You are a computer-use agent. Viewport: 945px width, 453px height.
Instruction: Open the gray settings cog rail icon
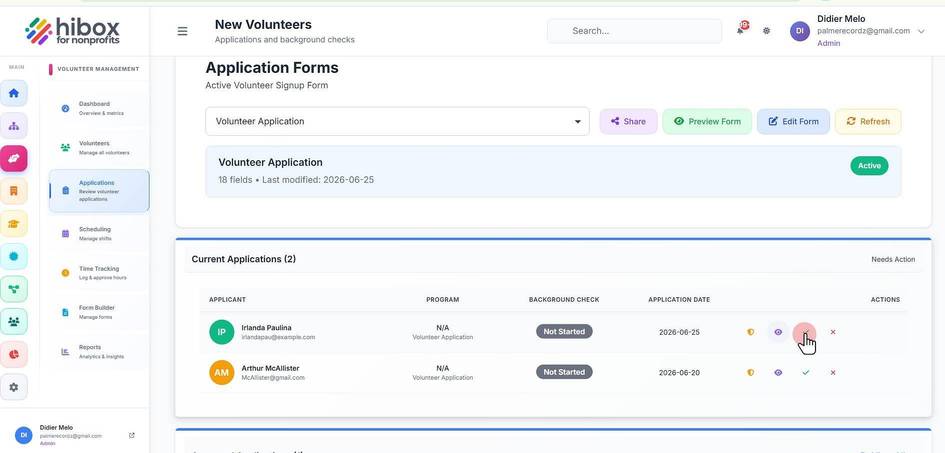point(14,387)
